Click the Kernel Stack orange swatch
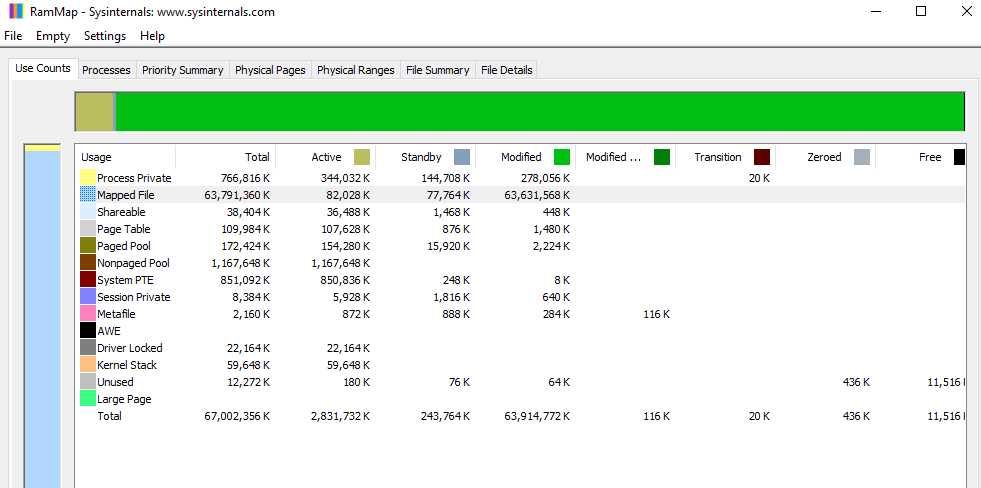 pyautogui.click(x=88, y=365)
